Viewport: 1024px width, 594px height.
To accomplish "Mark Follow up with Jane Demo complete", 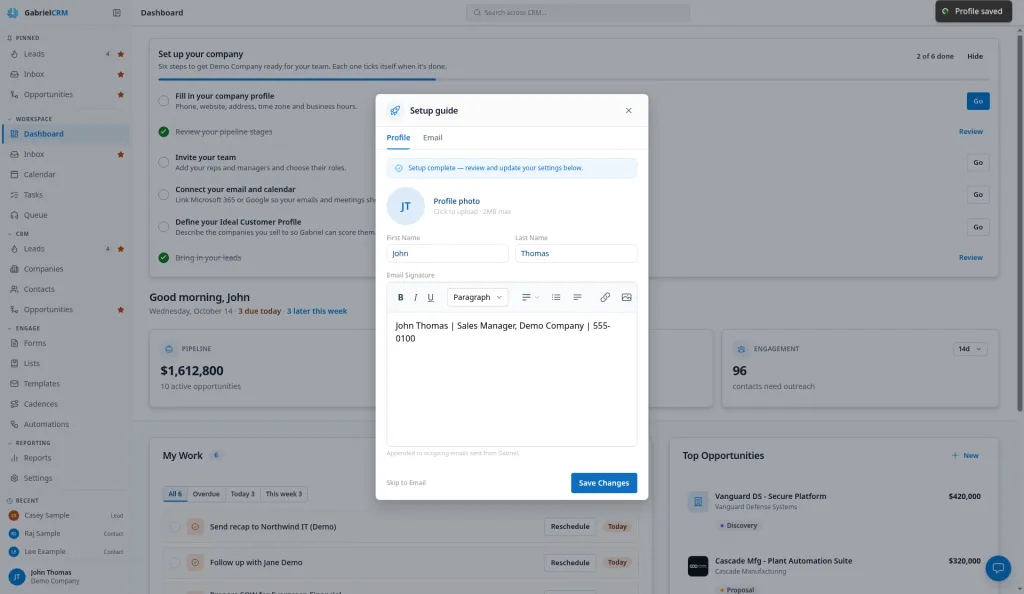I will click(x=174, y=563).
